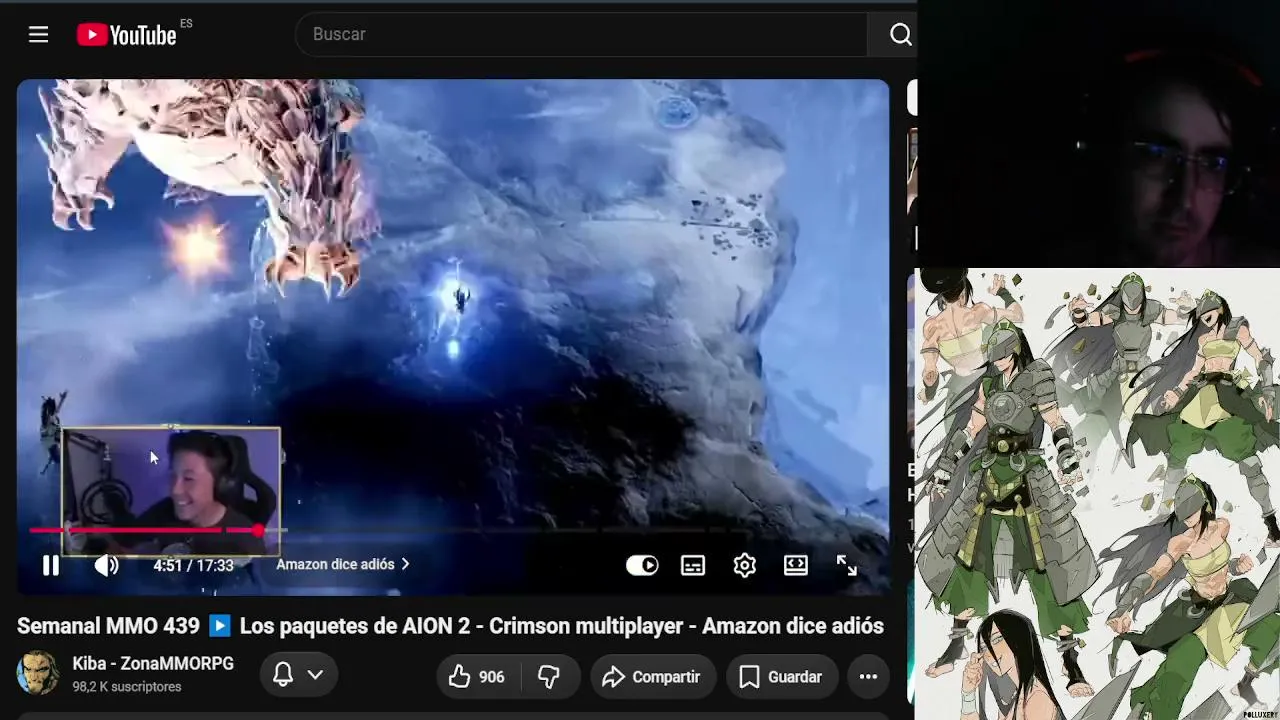Toggle the autoplay switch
The height and width of the screenshot is (720, 1280).
[x=642, y=565]
